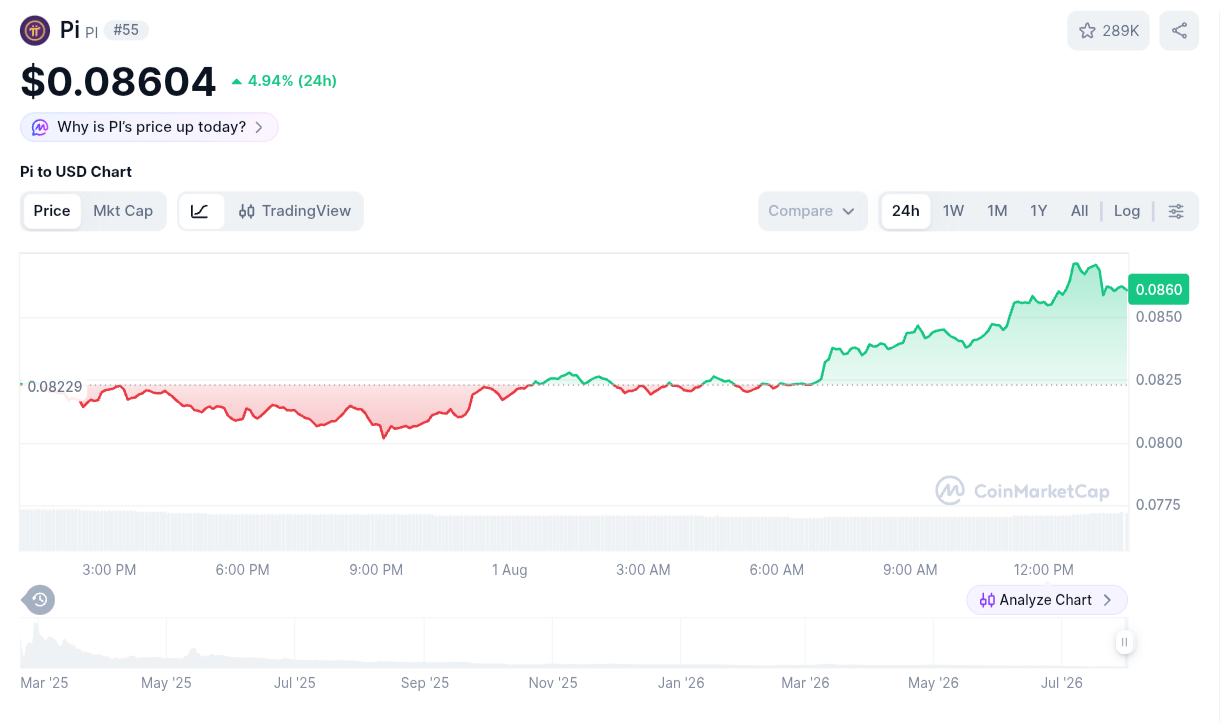Screen dimensions: 1220x723
Task: Click the AI icon beside price question
Action: pos(40,127)
